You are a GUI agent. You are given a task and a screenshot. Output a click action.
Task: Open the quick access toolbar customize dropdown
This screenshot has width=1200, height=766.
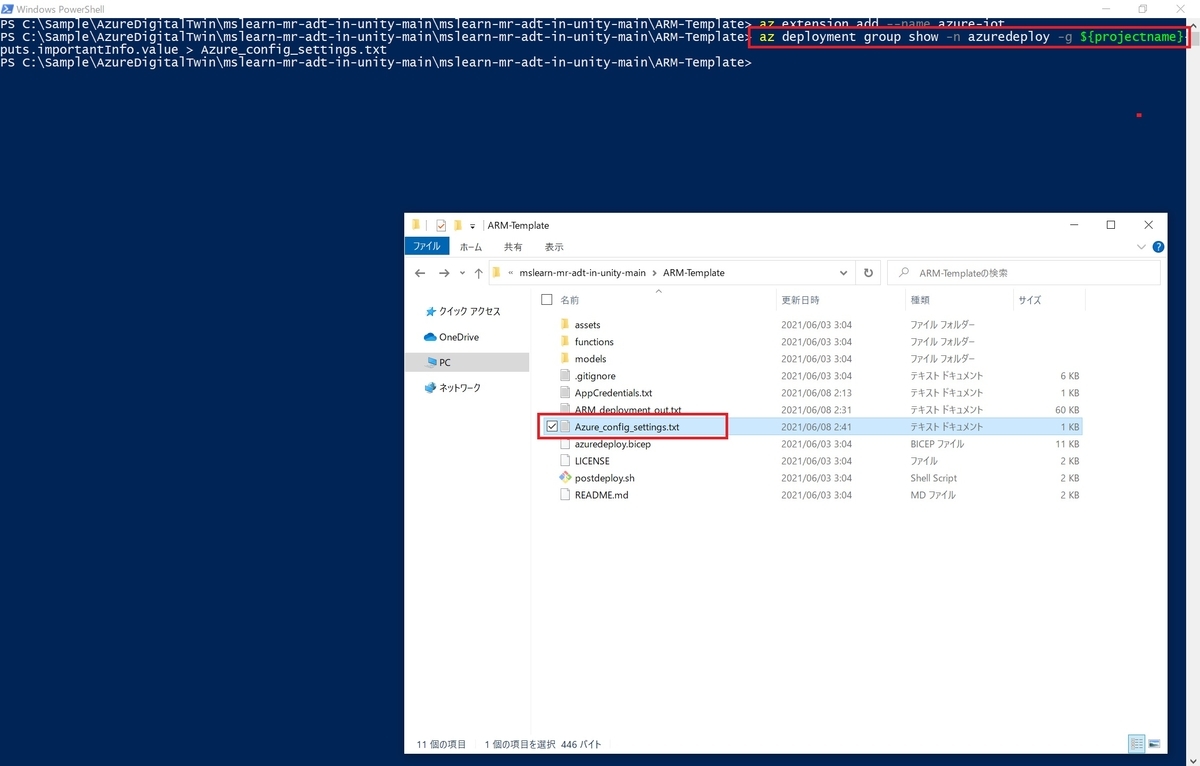tap(472, 226)
